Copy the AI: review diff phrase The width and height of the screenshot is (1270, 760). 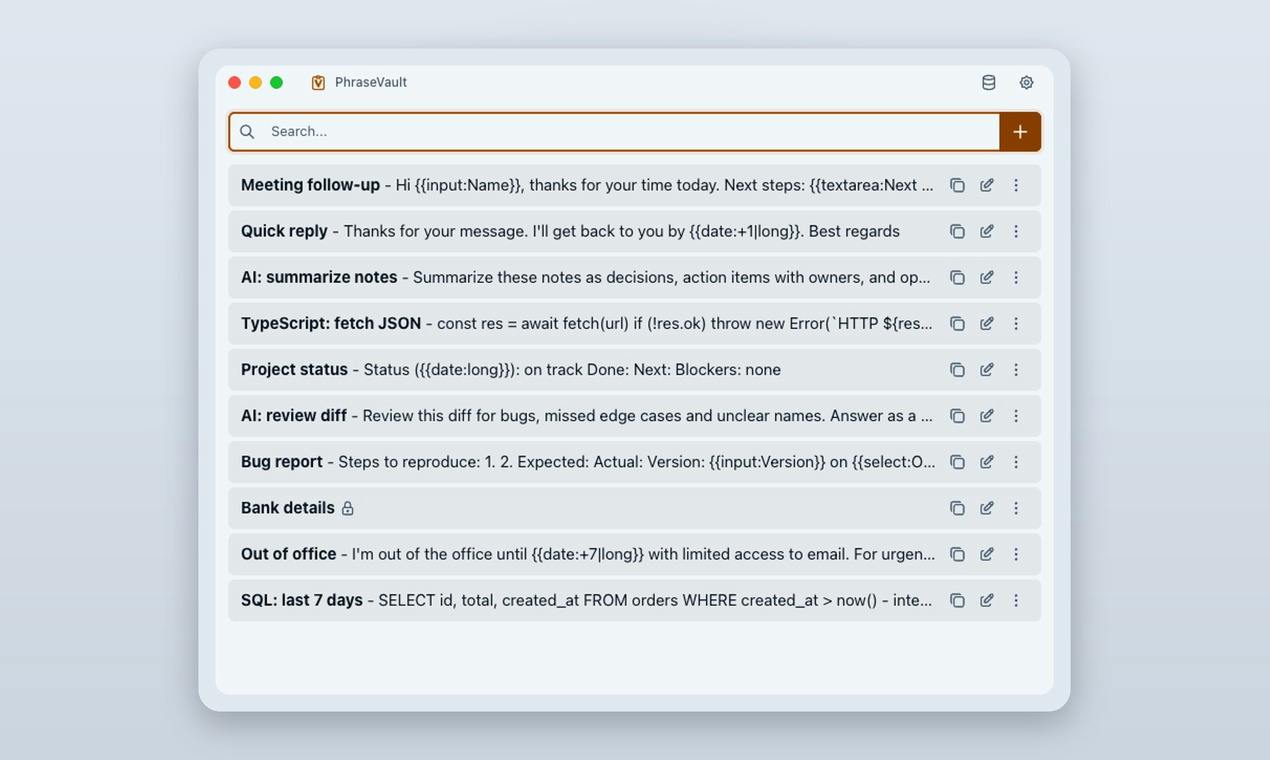pyautogui.click(x=957, y=415)
